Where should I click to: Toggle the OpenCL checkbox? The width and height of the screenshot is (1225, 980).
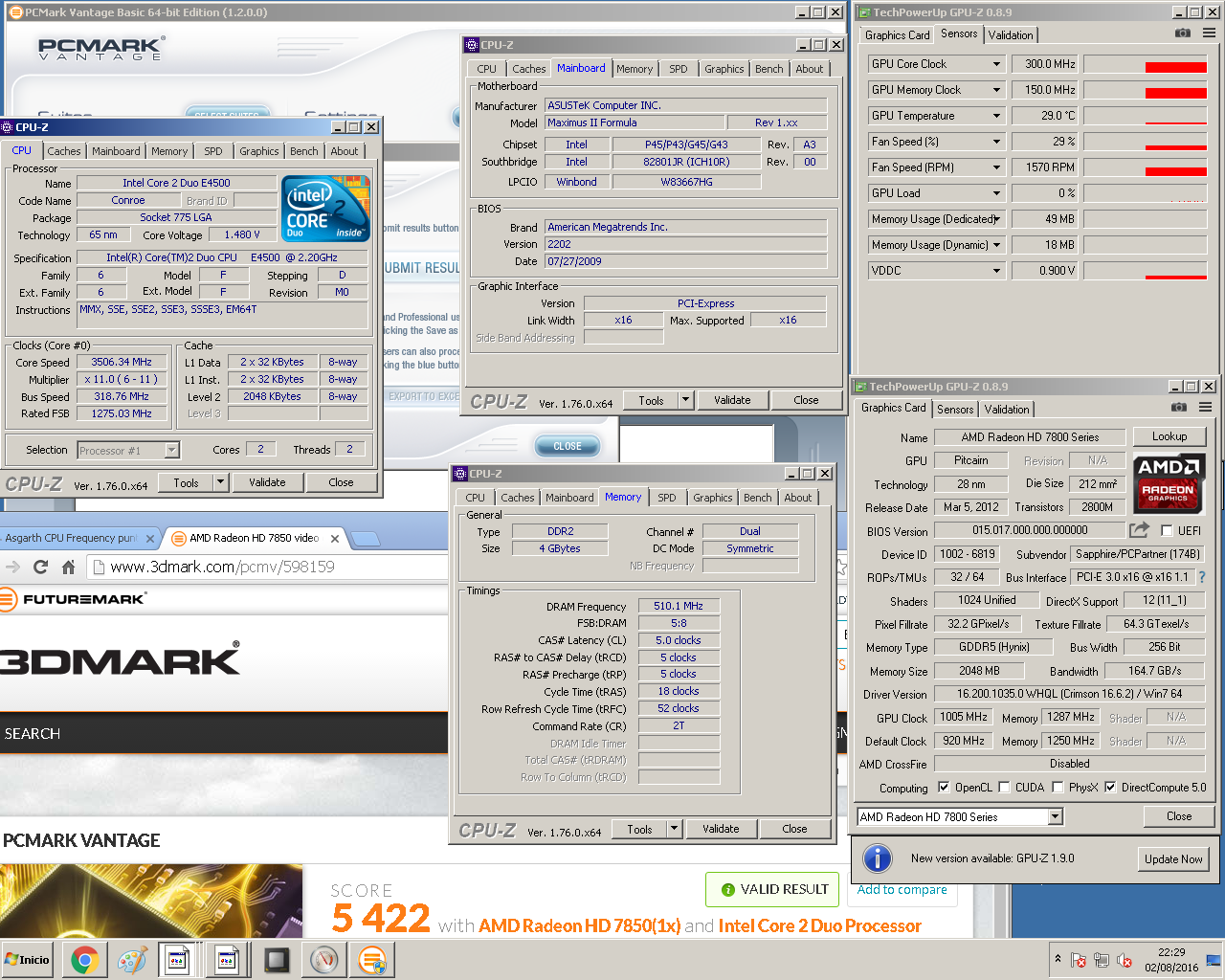[944, 788]
